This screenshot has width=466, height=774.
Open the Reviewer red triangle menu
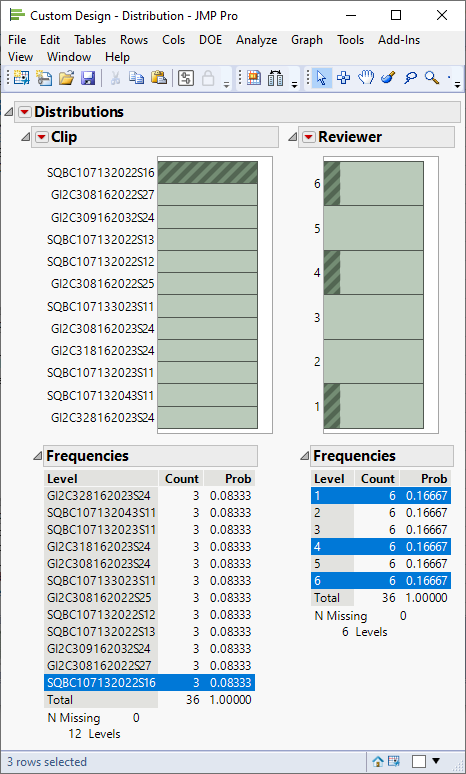click(309, 137)
